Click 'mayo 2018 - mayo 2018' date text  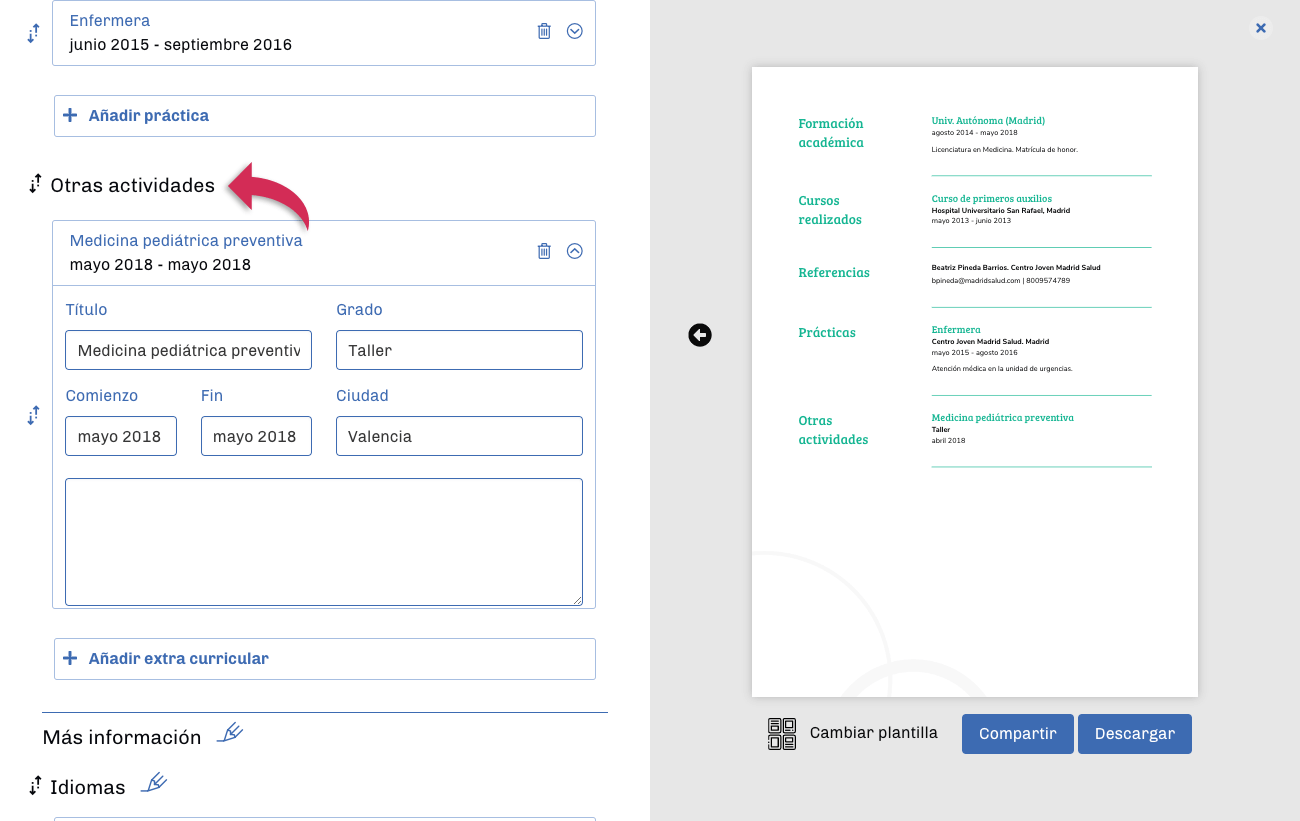coord(160,265)
